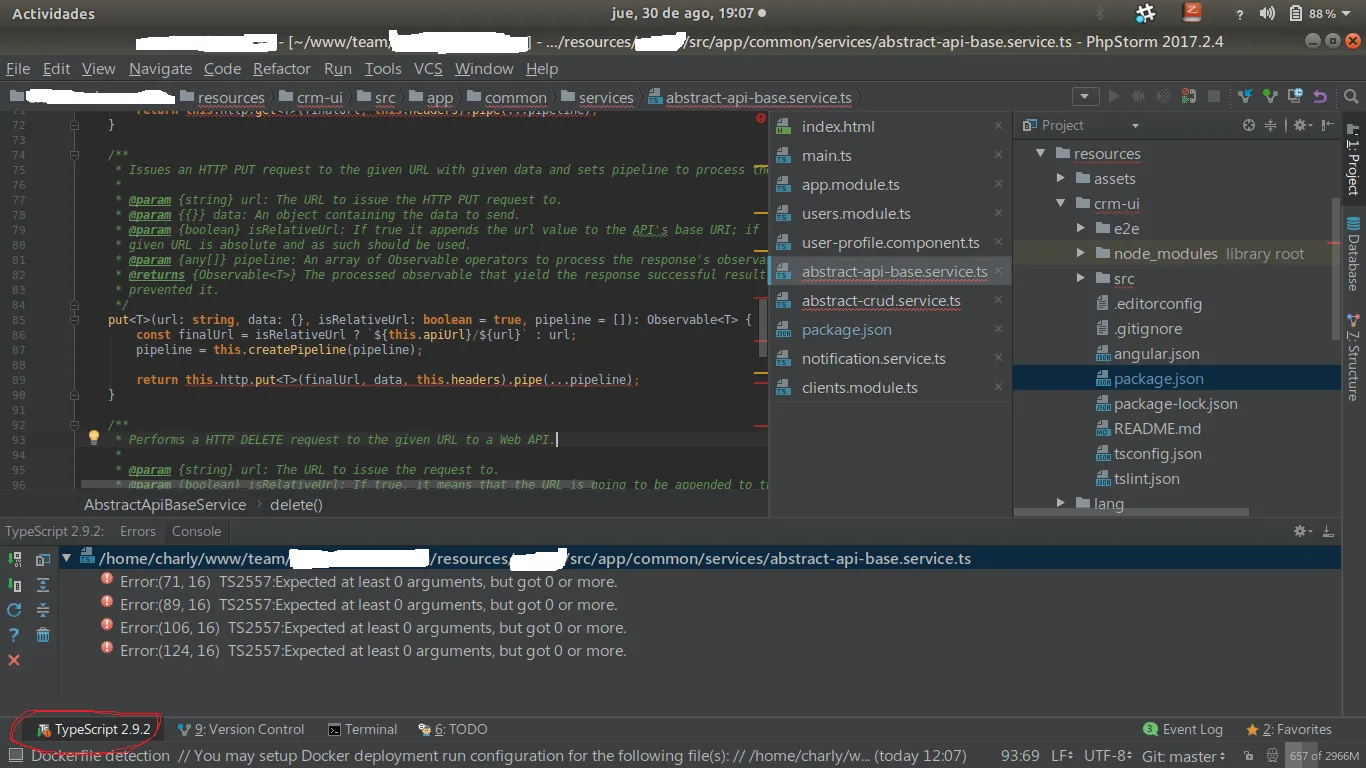Click the purple Revert/undo icon
1366x768 pixels.
pos(1320,97)
